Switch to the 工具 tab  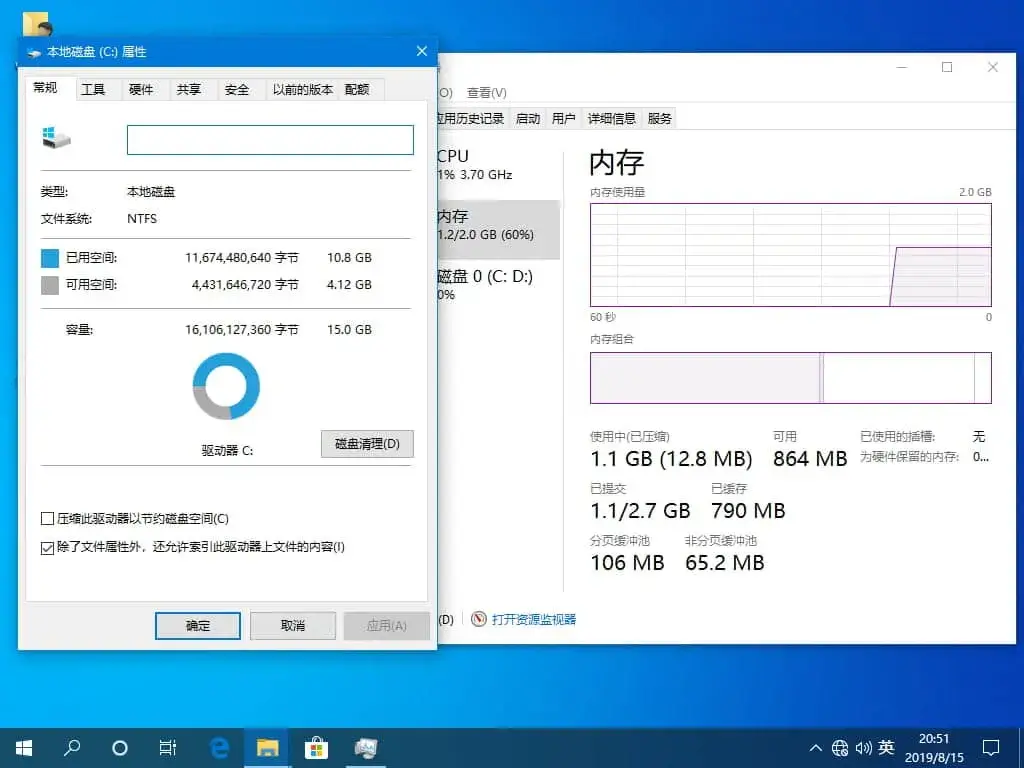pos(93,89)
